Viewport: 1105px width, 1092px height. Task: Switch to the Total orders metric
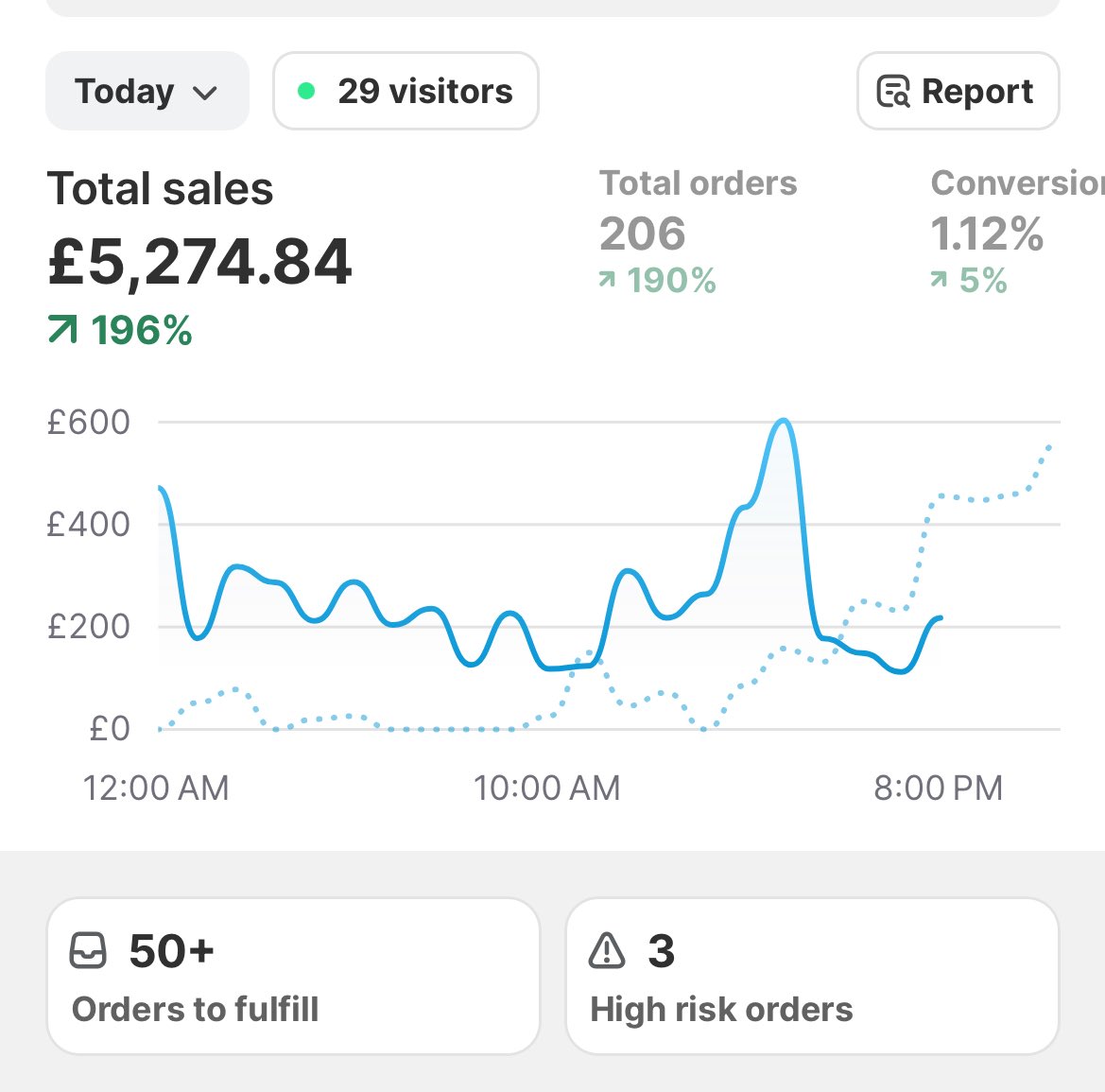click(x=698, y=227)
